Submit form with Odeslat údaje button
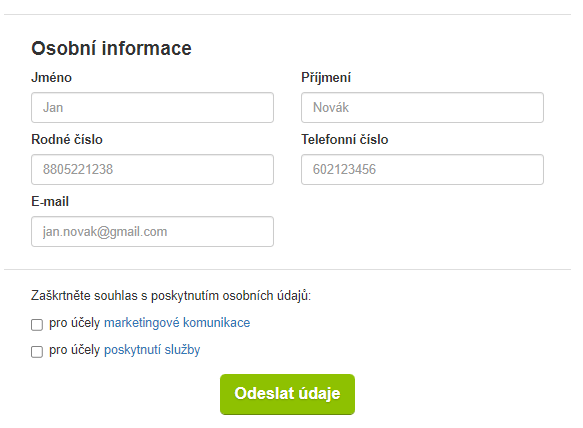The height and width of the screenshot is (428, 583). [287, 394]
